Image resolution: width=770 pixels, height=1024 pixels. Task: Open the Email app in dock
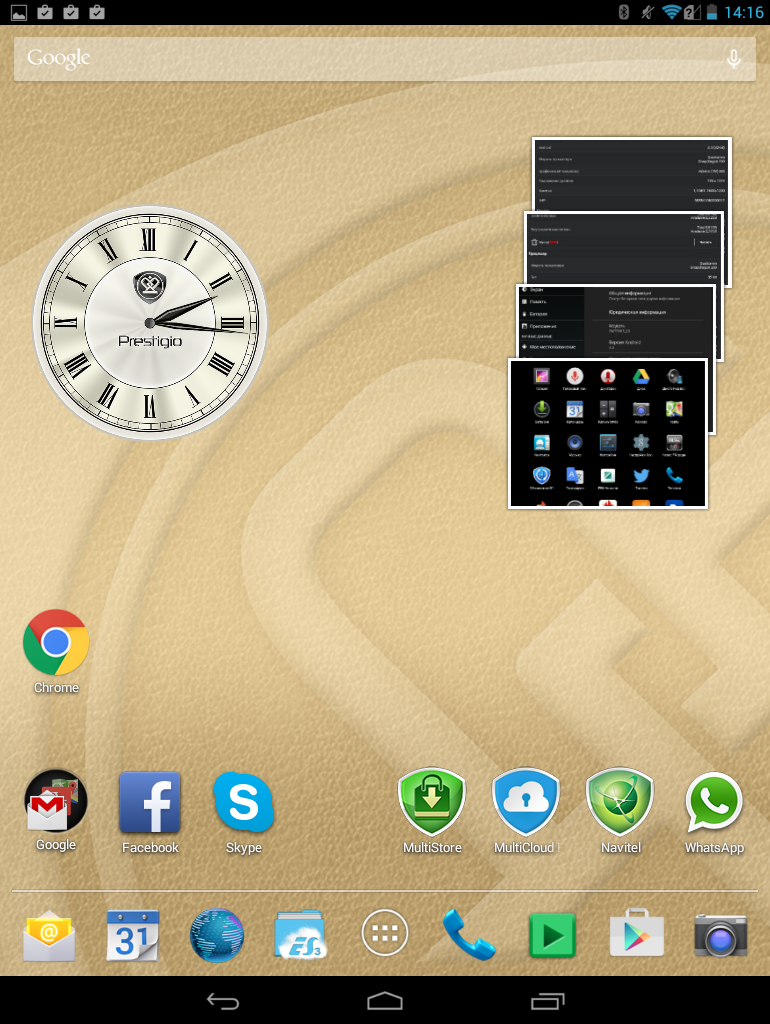[x=49, y=935]
